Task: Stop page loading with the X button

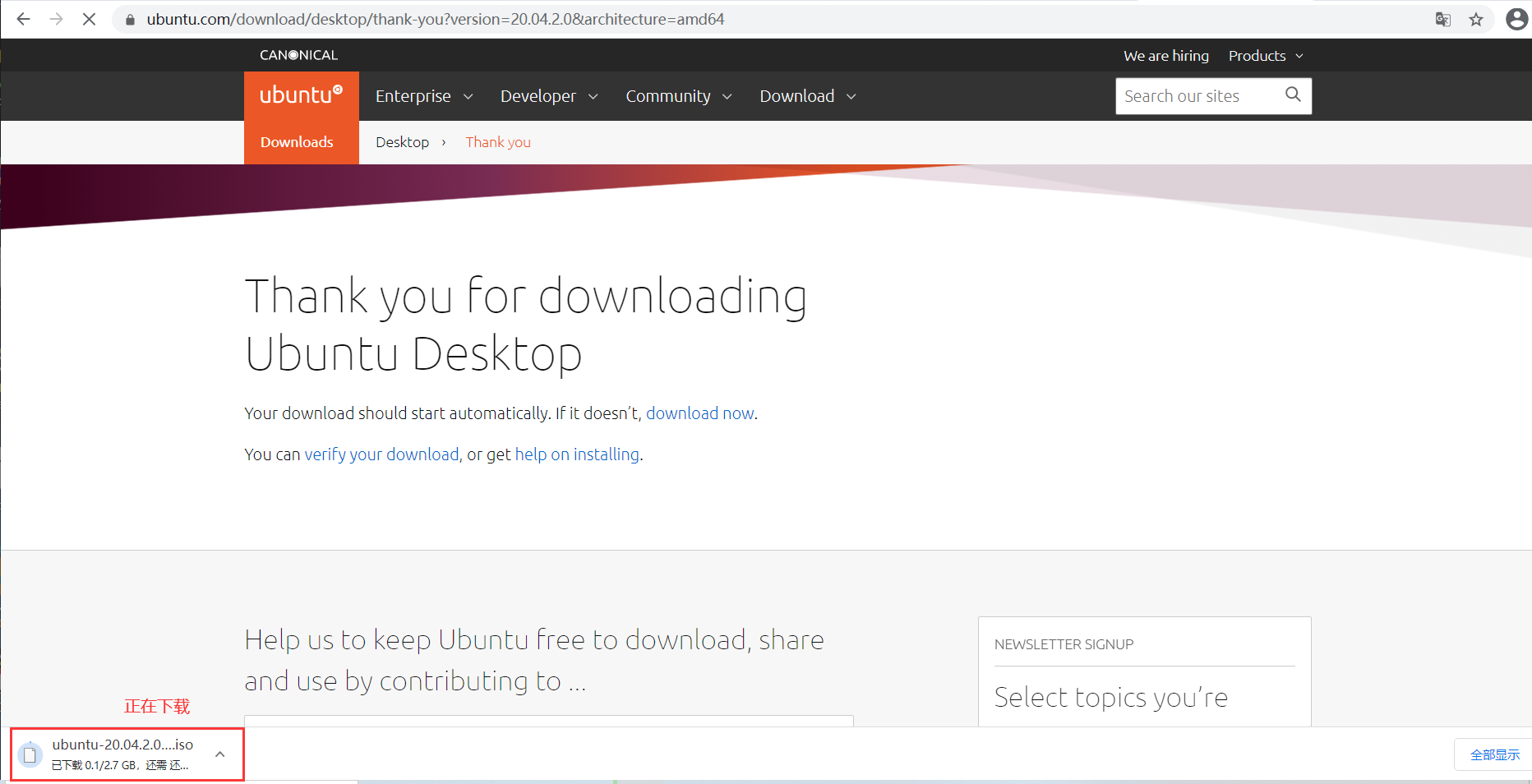Action: click(x=89, y=19)
